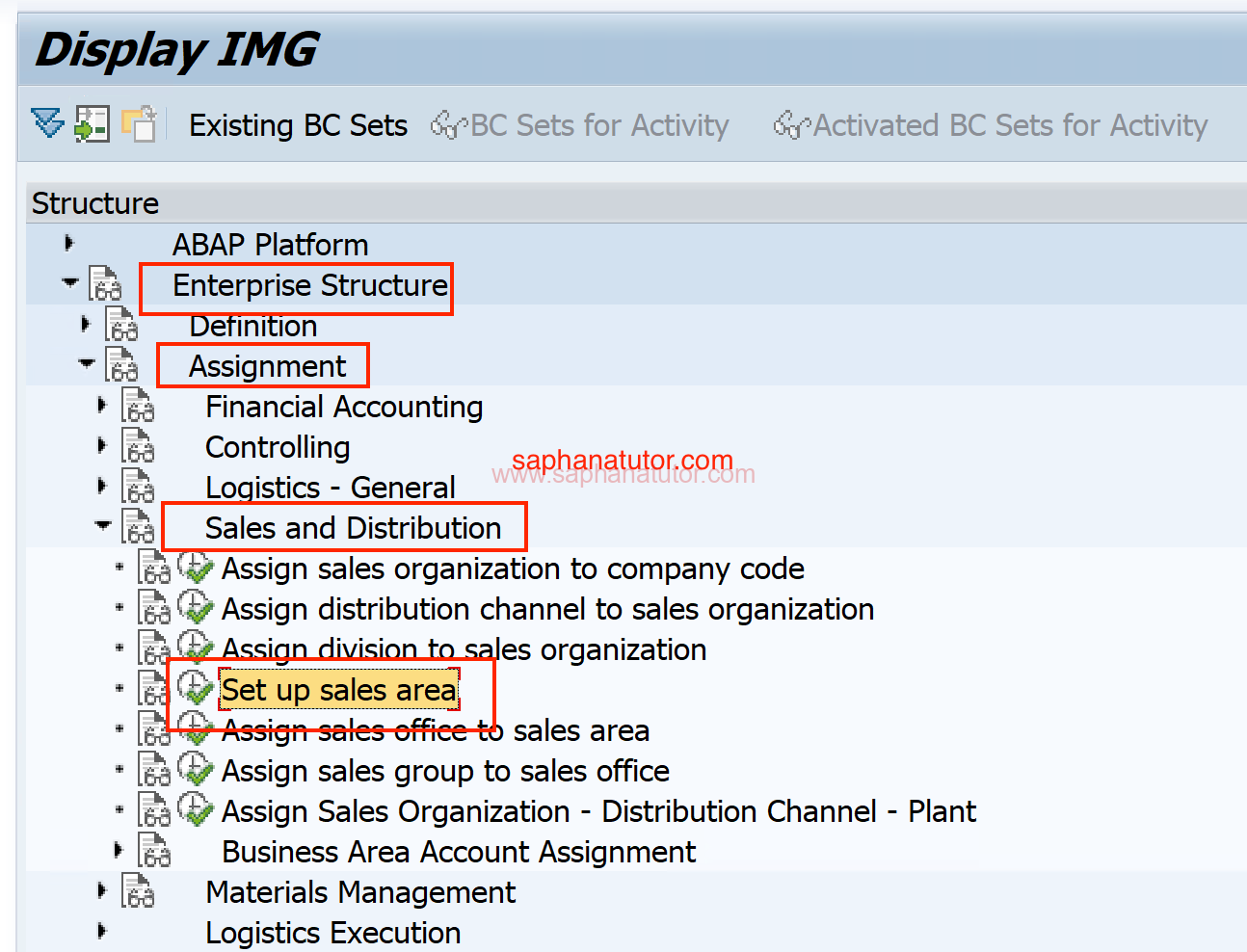Expand the Logistics Execution node

click(102, 931)
